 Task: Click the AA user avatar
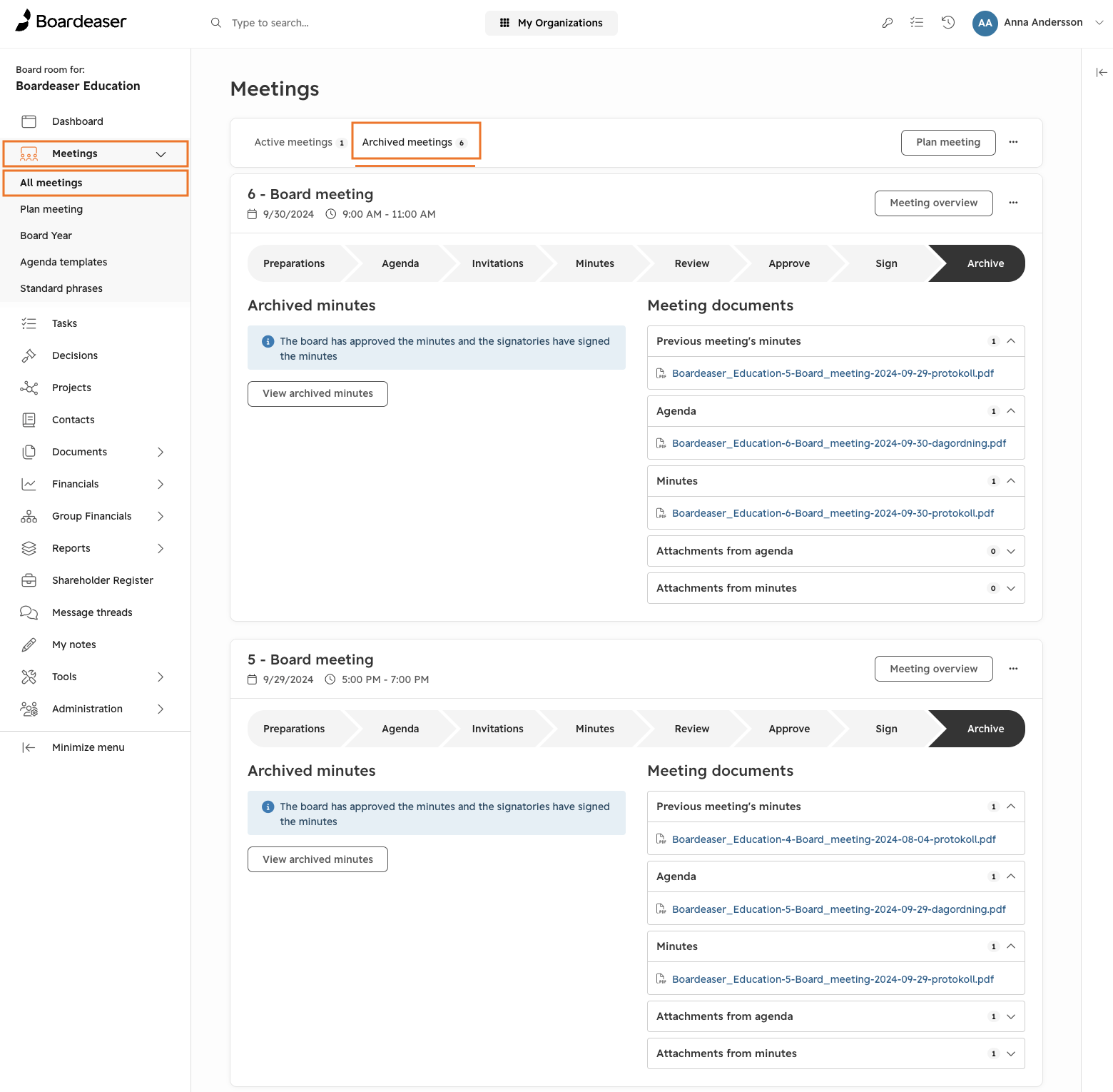click(985, 23)
